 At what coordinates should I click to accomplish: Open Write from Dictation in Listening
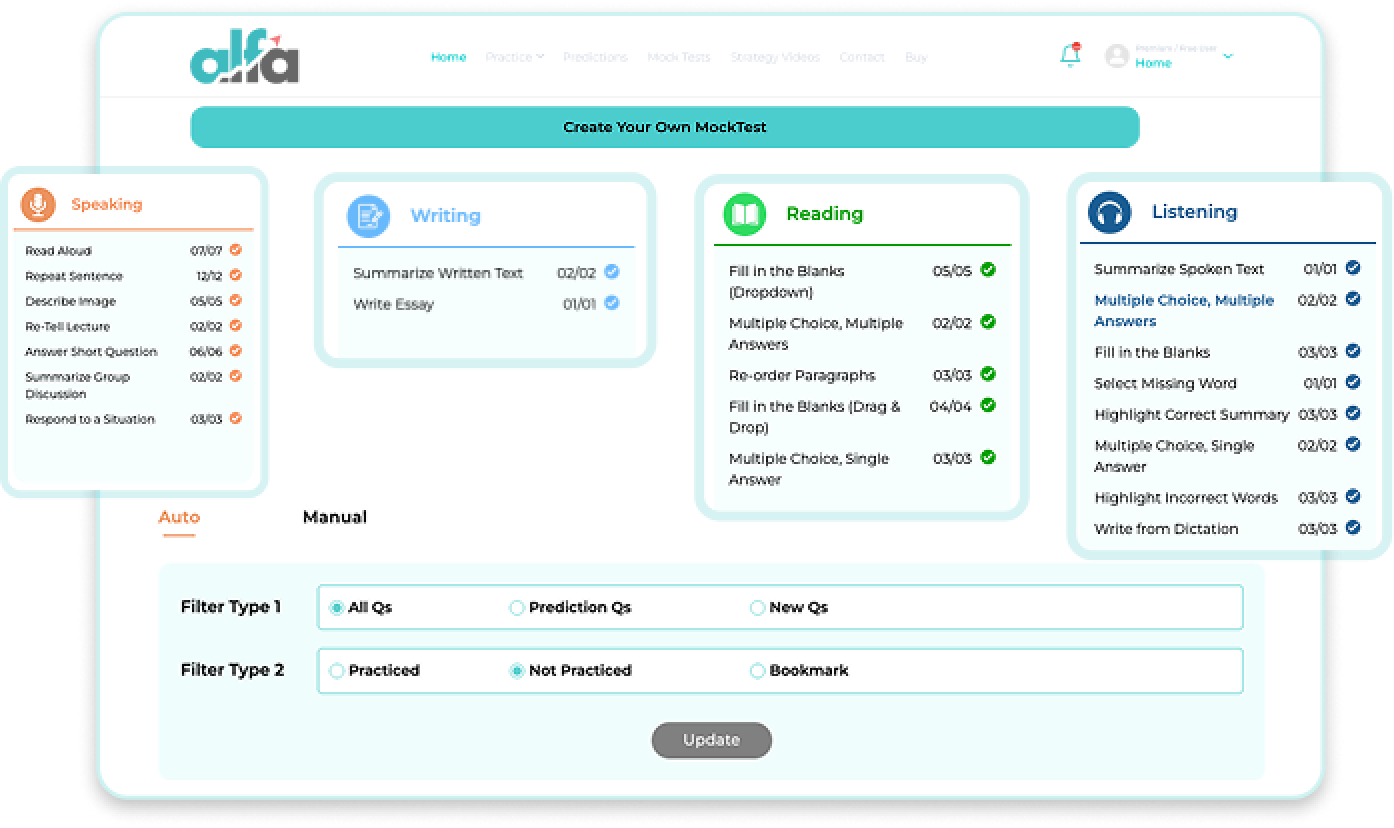tap(1166, 528)
